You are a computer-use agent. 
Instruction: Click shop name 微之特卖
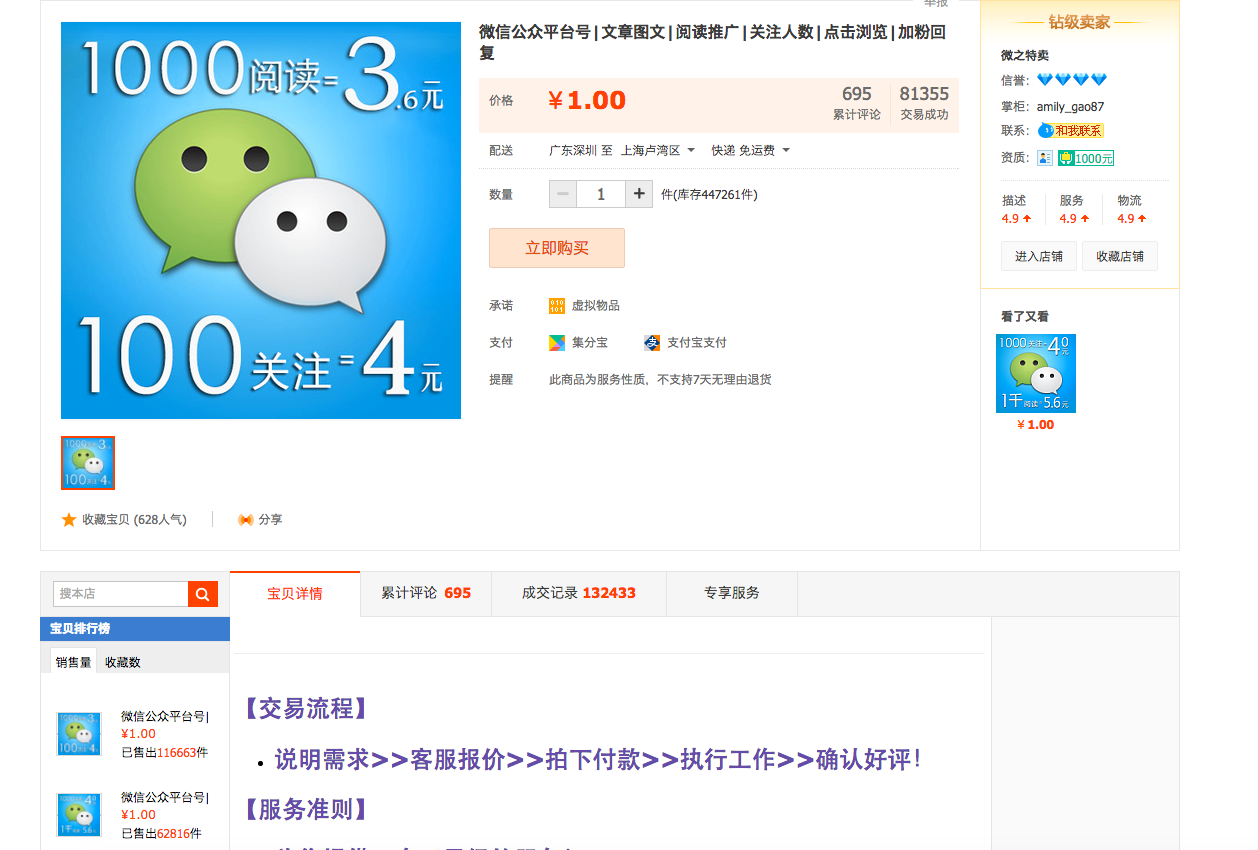point(1025,55)
